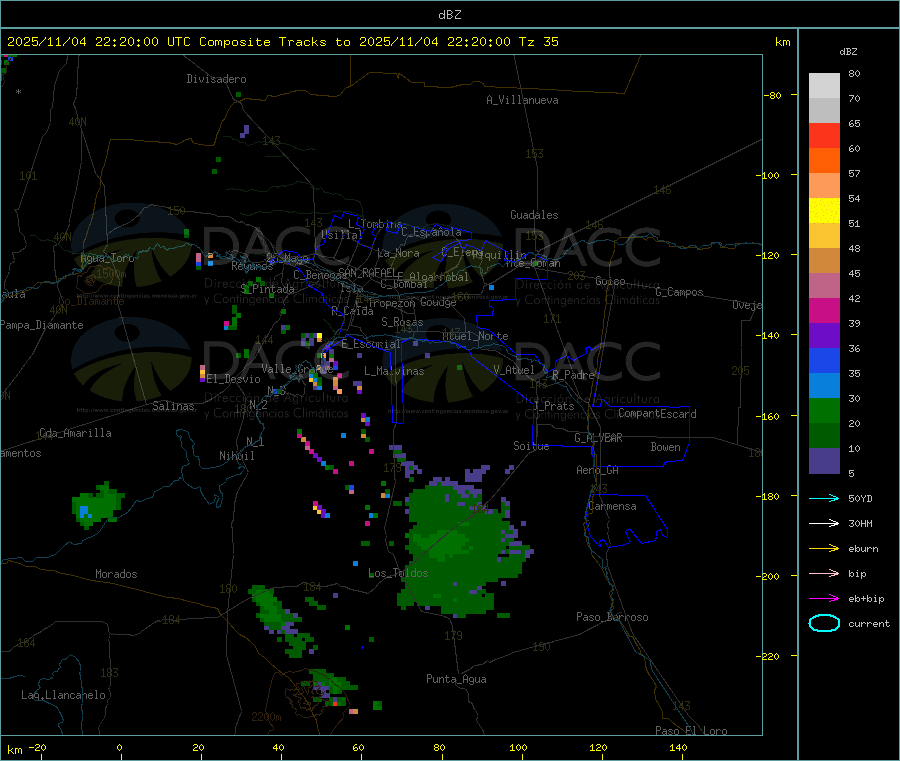Click the yellow eburn arrow legend icon
The width and height of the screenshot is (900, 761).
(824, 549)
